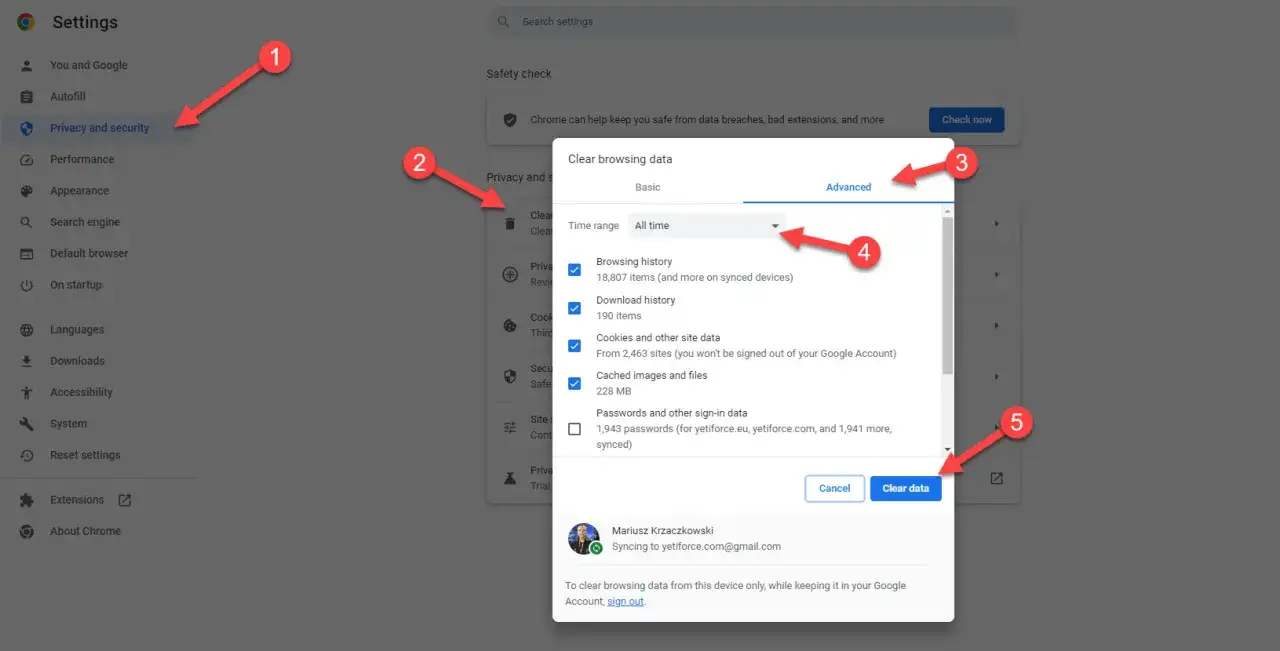Screen dimensions: 1280x651
Task: Click the Downloads arrow icon
Action: tap(27, 361)
